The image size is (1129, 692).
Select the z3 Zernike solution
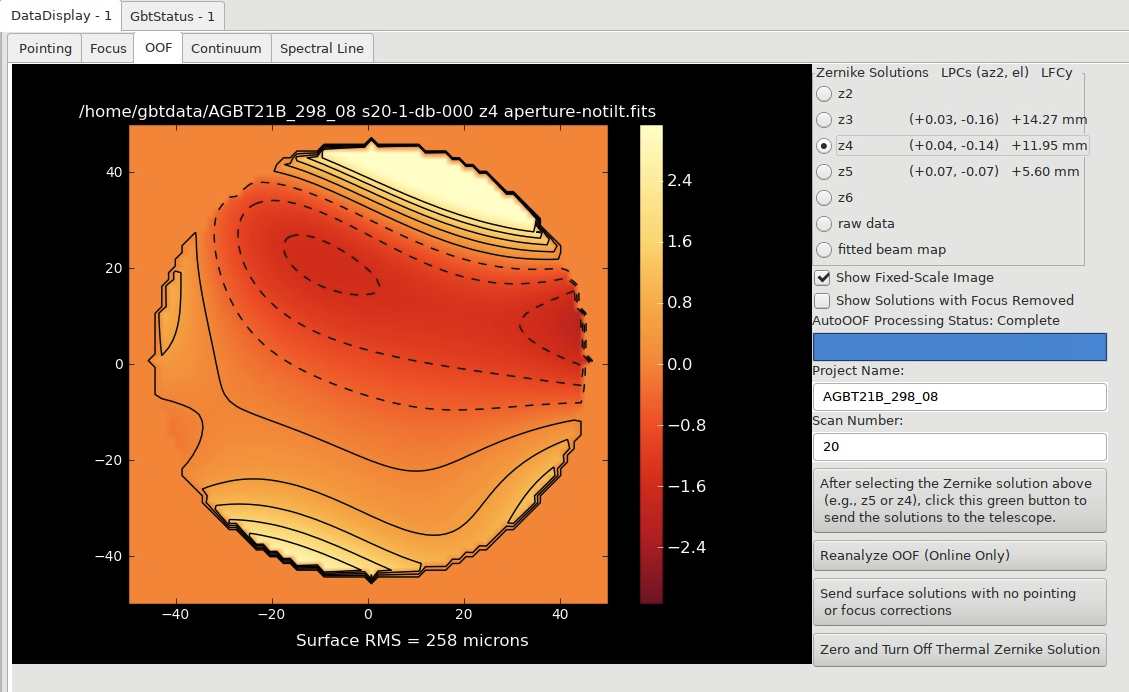tap(824, 120)
